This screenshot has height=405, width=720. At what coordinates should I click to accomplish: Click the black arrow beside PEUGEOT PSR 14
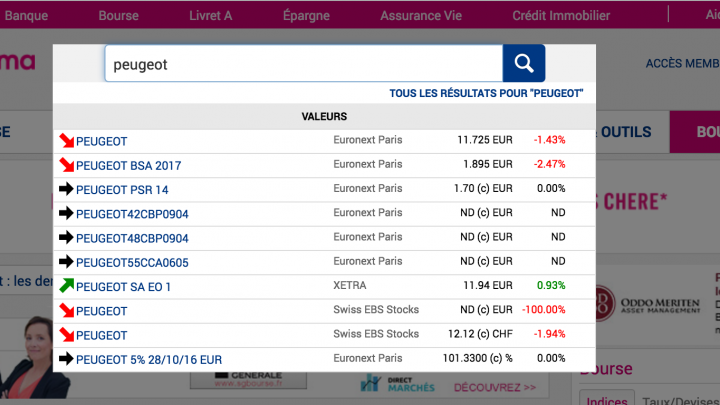pos(67,189)
